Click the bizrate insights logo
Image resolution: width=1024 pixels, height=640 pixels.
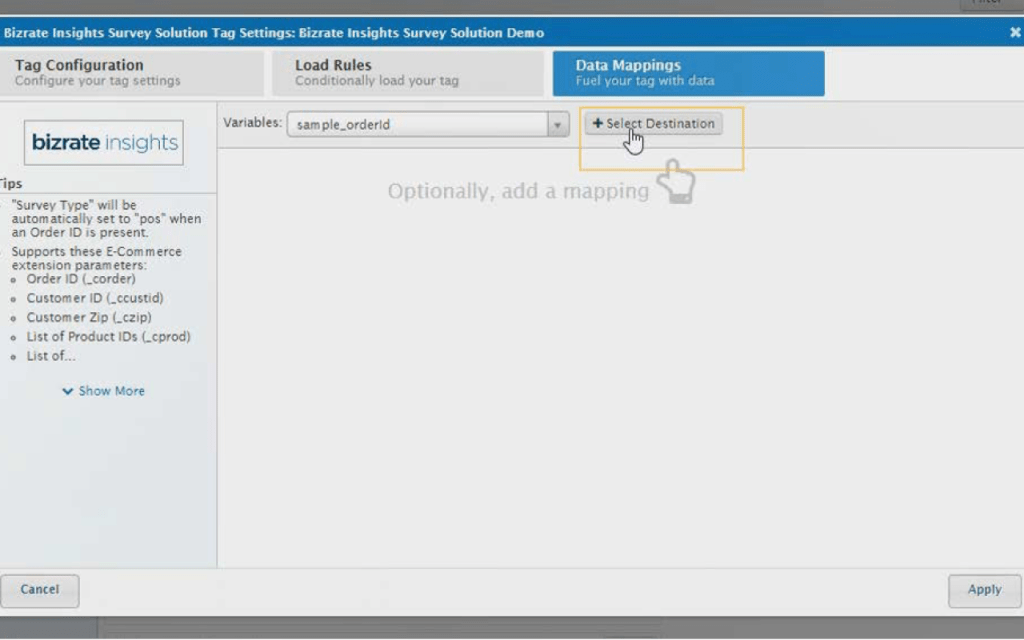[104, 143]
